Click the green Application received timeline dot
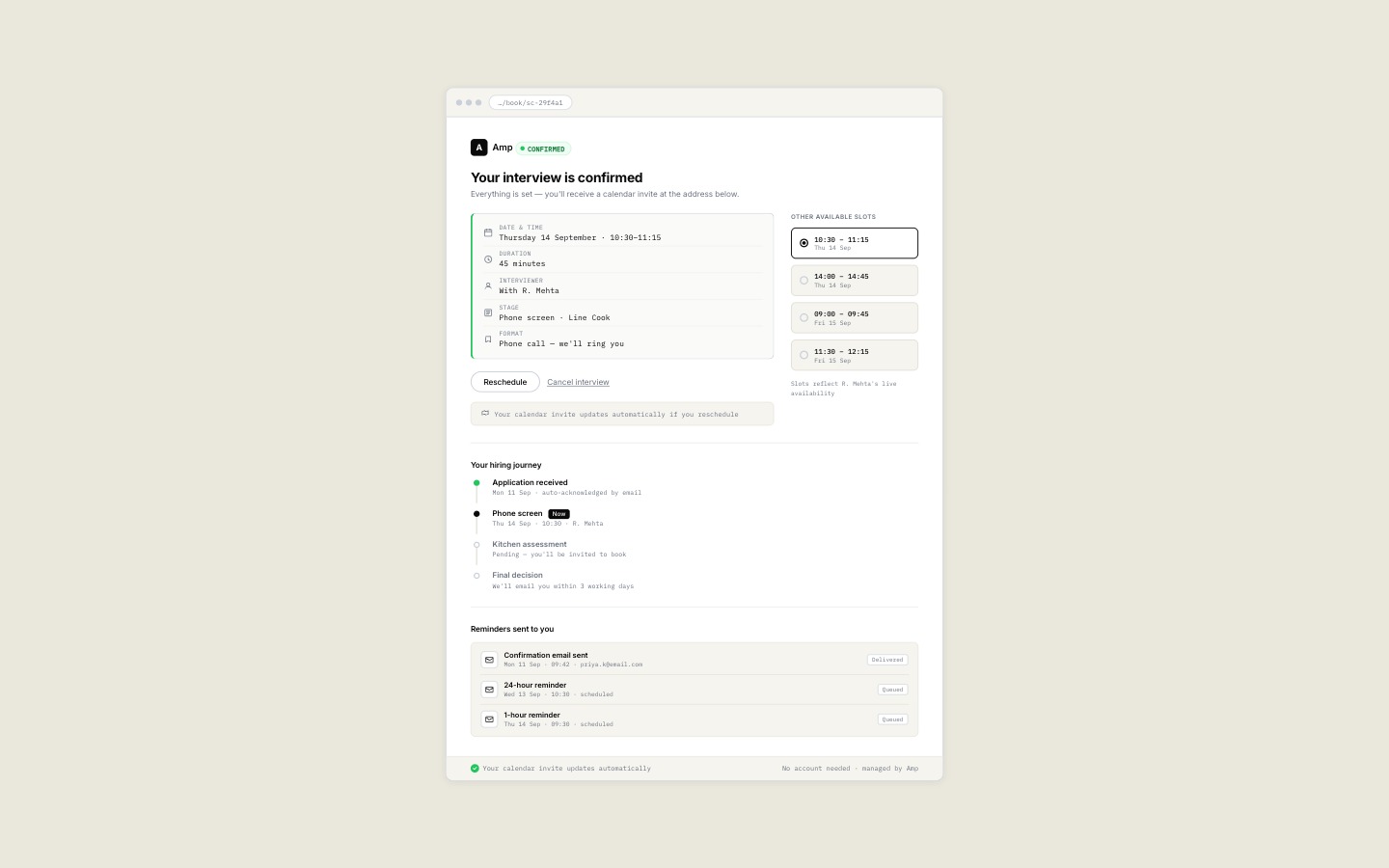Viewport: 1389px width, 868px height. click(477, 483)
